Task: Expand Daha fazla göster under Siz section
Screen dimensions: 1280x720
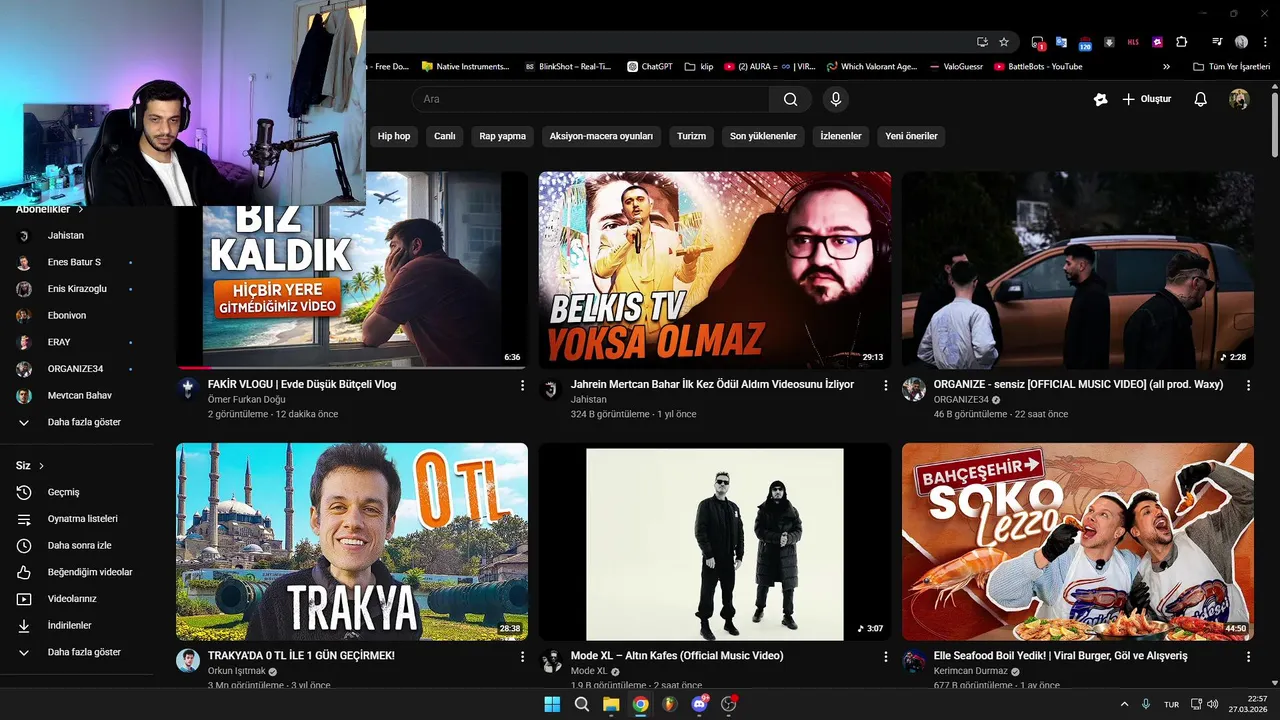Action: [77, 652]
